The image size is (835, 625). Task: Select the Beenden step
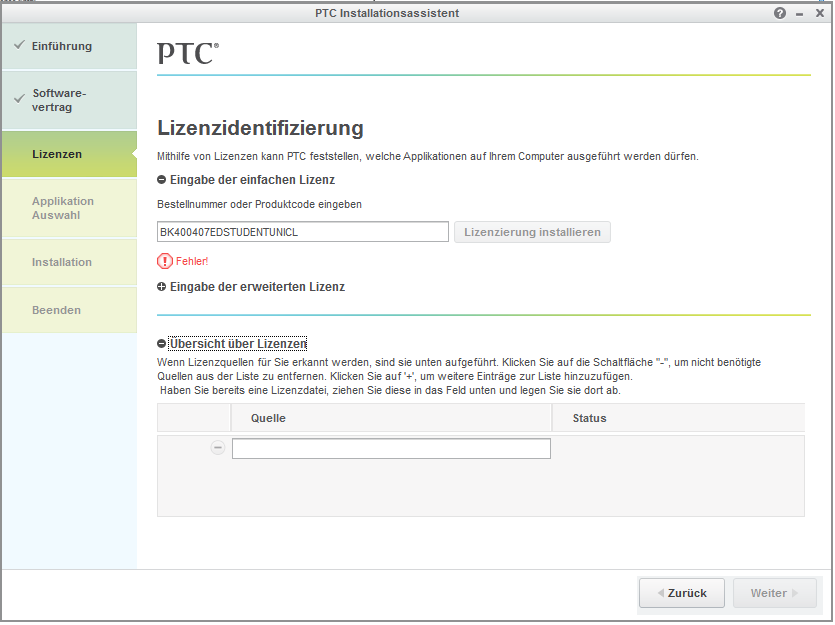point(69,310)
